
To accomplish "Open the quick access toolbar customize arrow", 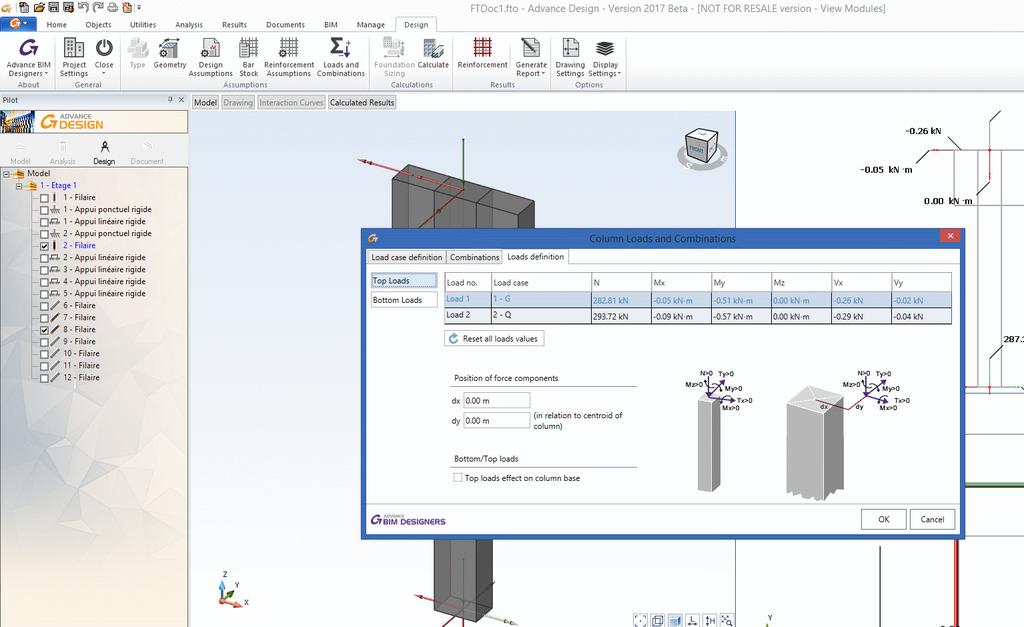I will [x=139, y=8].
